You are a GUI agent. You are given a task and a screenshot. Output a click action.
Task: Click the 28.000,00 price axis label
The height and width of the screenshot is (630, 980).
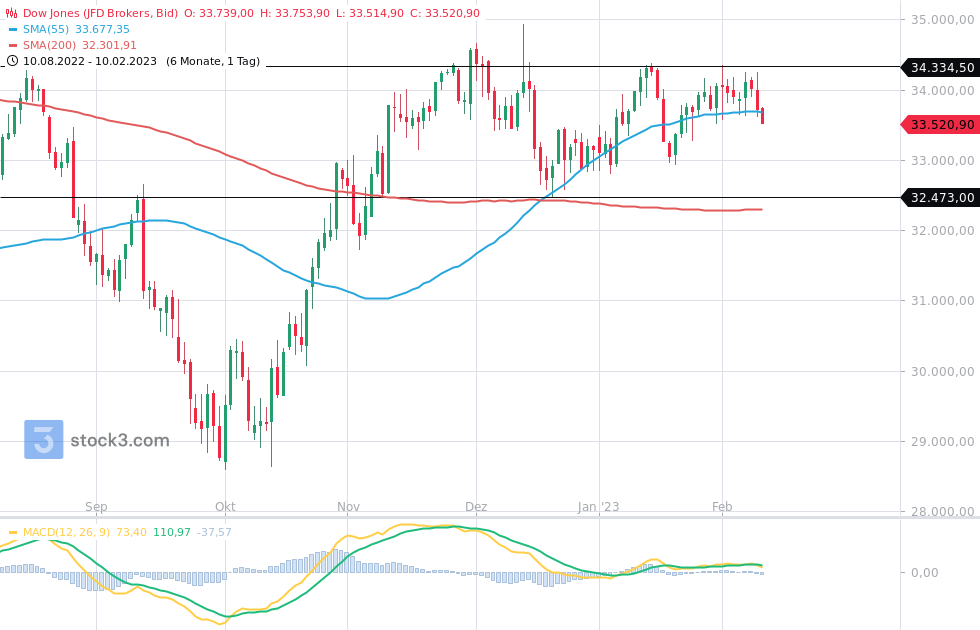942,511
